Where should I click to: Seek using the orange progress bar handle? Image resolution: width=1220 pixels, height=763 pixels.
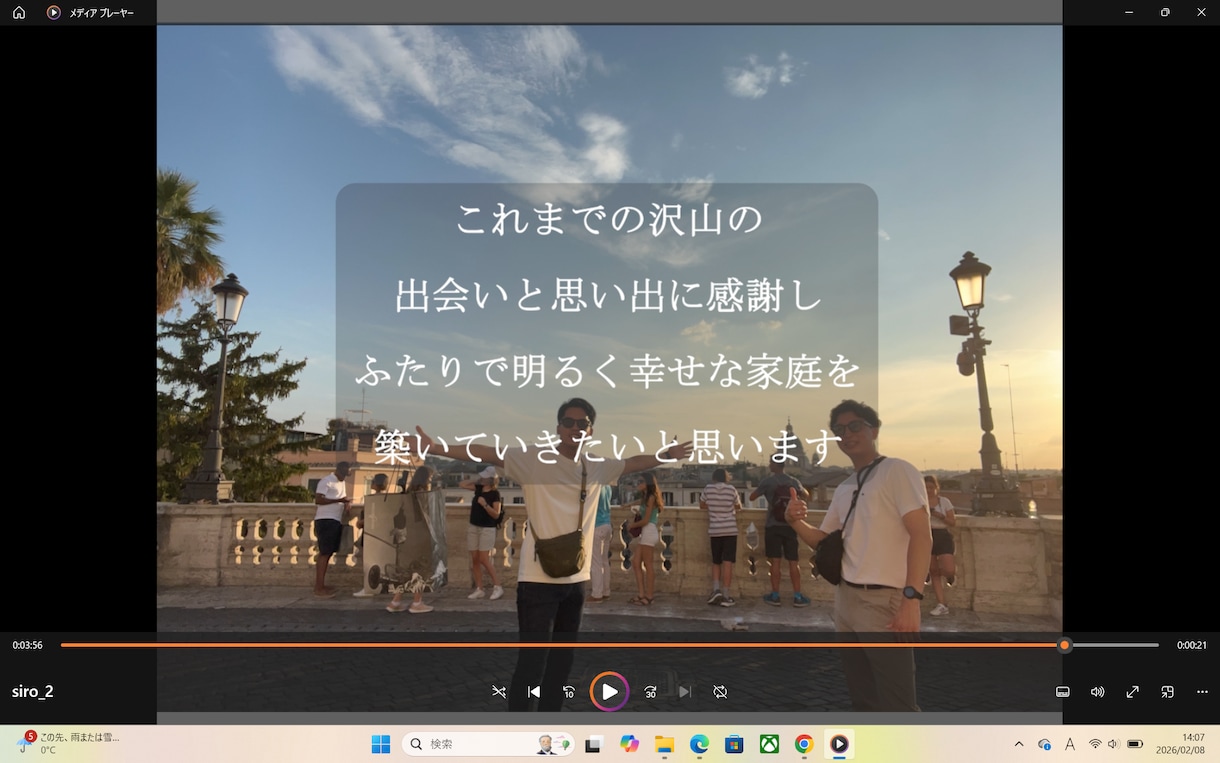1065,645
